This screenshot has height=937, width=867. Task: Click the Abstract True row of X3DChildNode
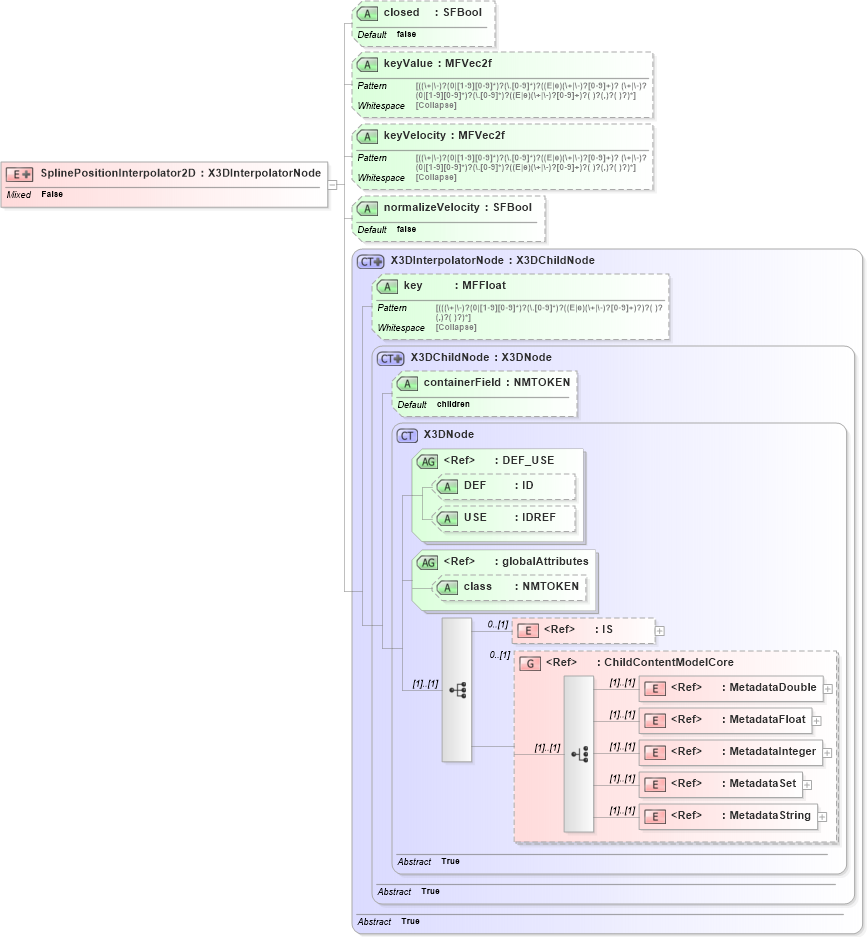[408, 892]
